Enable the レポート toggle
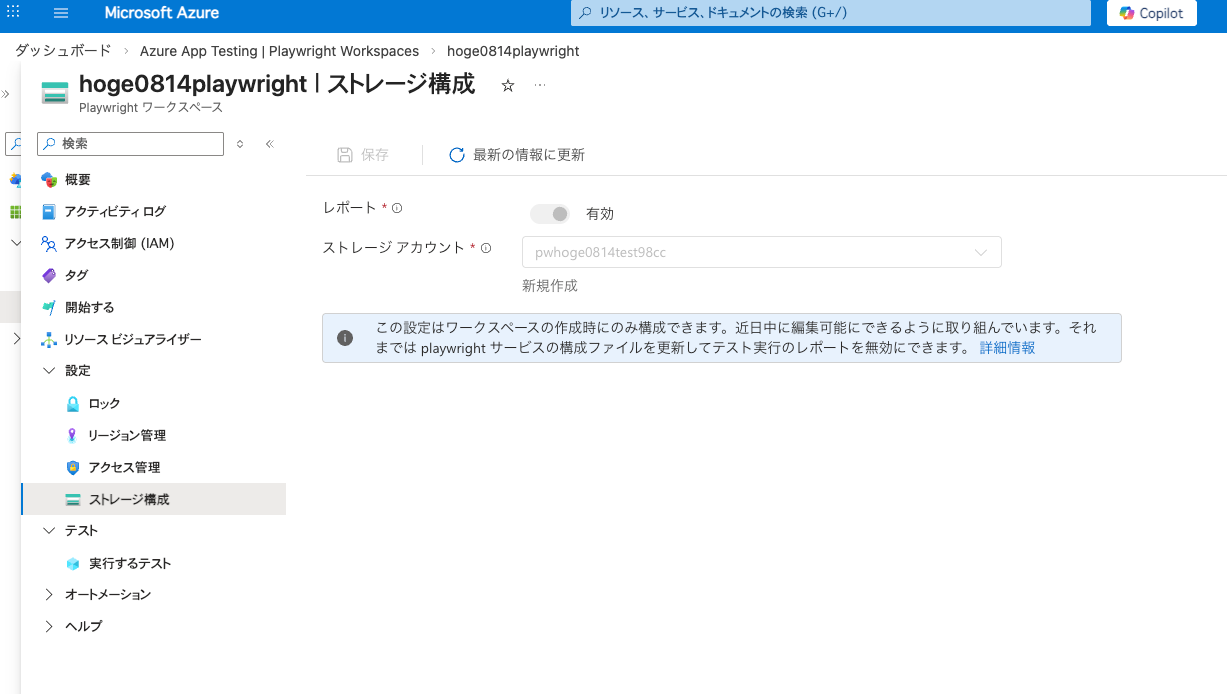 [x=550, y=213]
